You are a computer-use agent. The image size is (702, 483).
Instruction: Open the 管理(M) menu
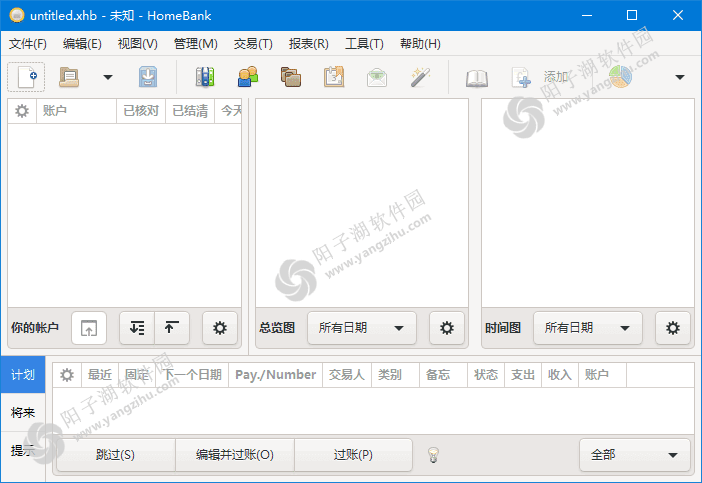196,44
